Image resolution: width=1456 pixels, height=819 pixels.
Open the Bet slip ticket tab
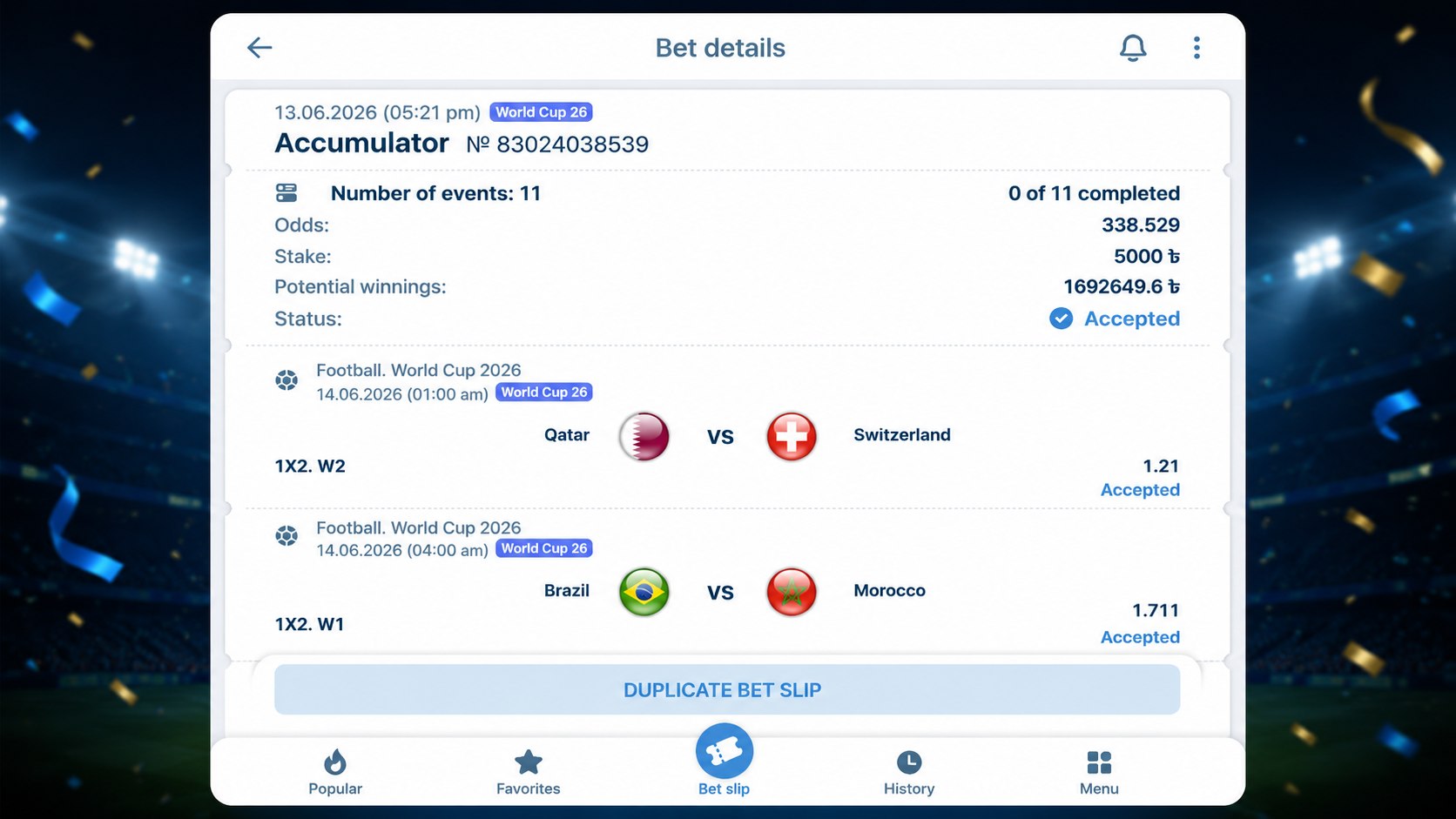[x=724, y=760]
